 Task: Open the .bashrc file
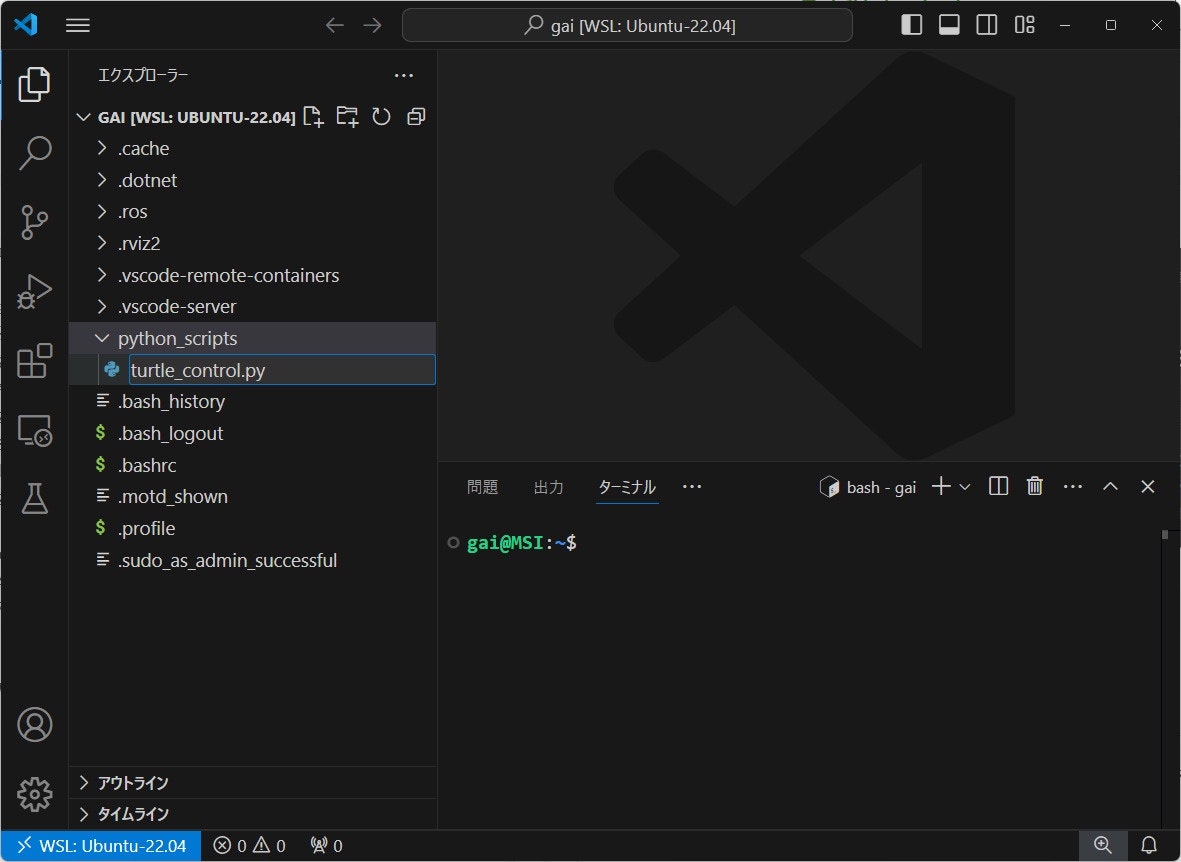[x=252, y=465]
